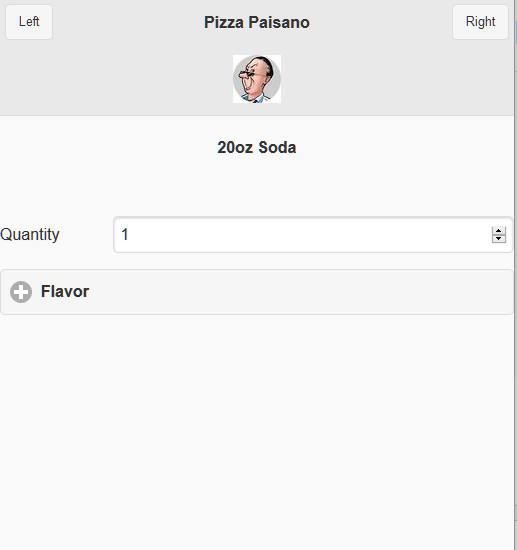Image resolution: width=517 pixels, height=550 pixels.
Task: Increase the soda quantity by one
Action: pos(498,231)
